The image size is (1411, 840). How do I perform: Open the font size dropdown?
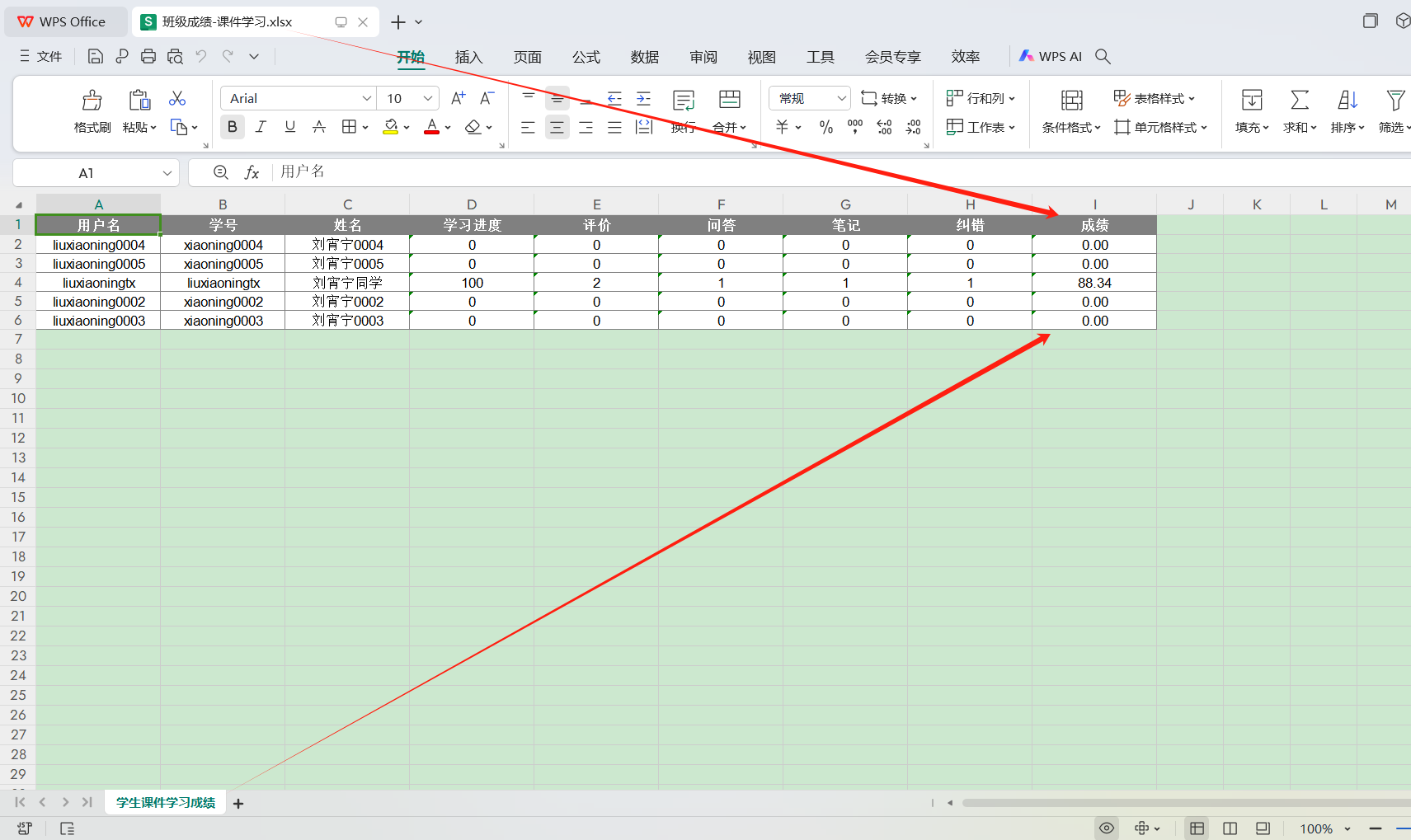[427, 98]
